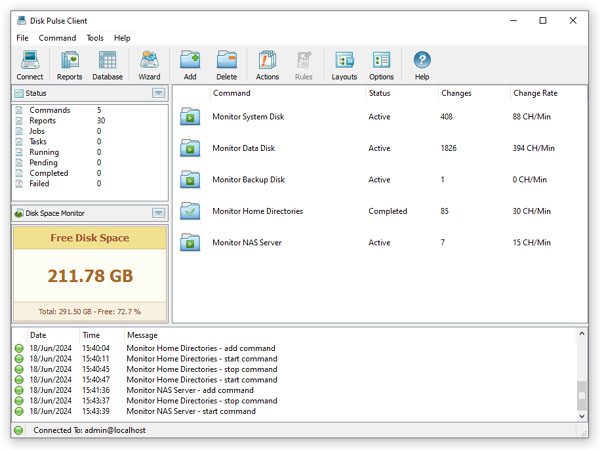Click the 88 CH/Min change rate value
This screenshot has height=450, width=600.
(532, 117)
